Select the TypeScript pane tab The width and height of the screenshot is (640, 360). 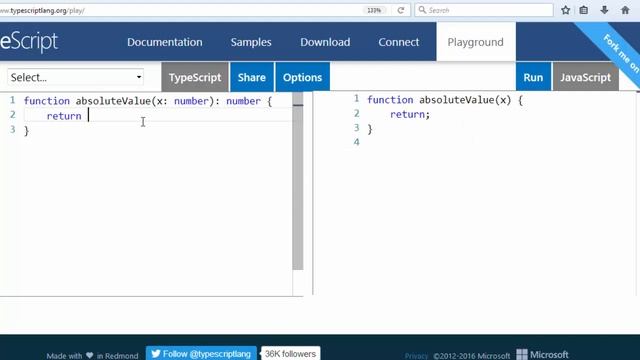[x=195, y=77]
